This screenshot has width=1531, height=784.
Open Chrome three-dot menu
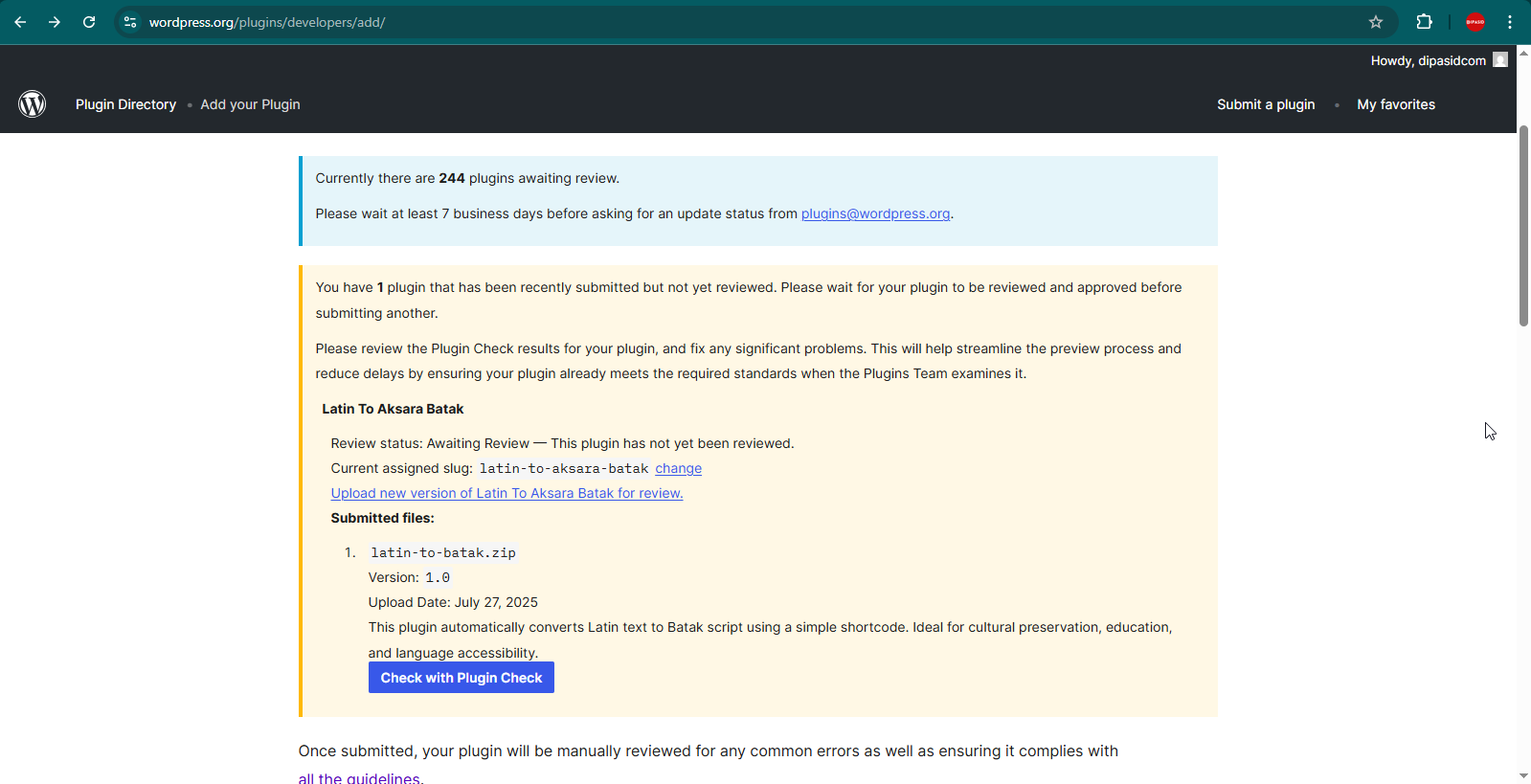(x=1510, y=22)
